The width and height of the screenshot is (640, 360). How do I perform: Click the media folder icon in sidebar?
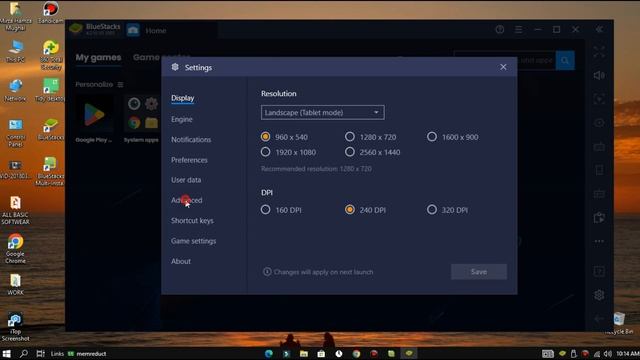pos(599,218)
